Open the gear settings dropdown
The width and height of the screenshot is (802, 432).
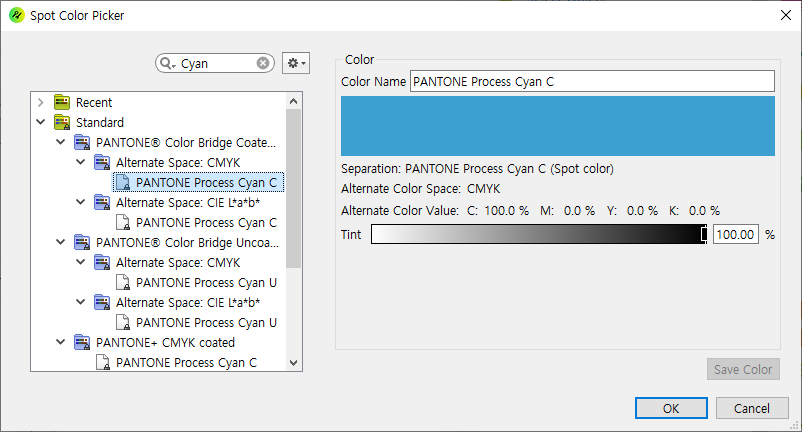296,63
